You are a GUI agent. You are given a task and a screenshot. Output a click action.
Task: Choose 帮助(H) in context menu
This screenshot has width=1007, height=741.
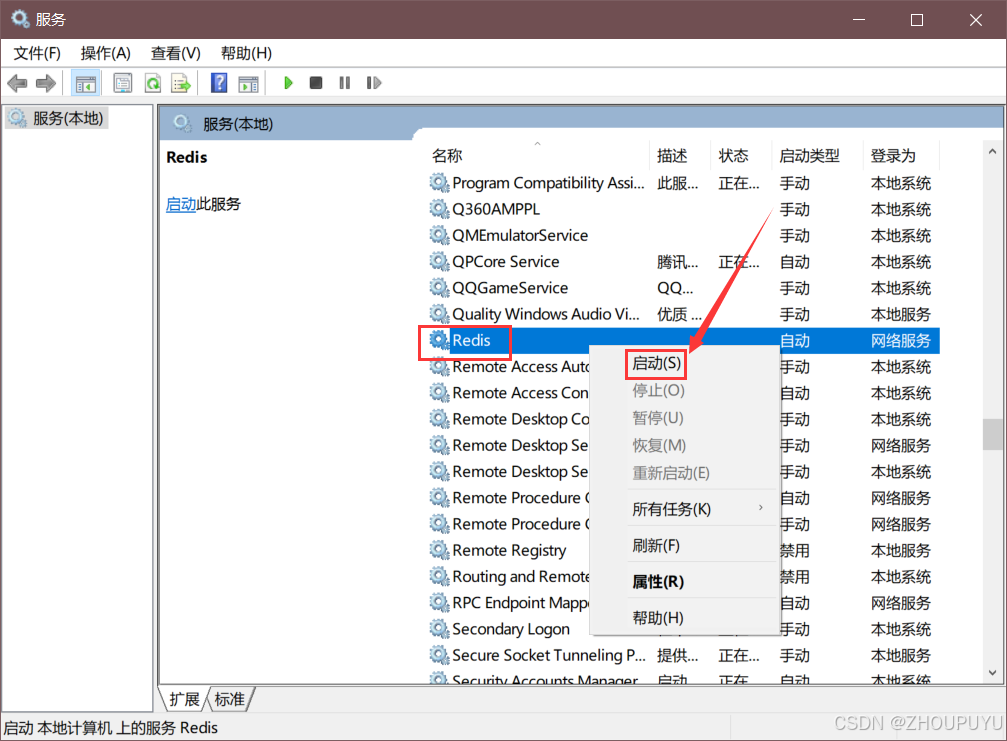[x=658, y=618]
